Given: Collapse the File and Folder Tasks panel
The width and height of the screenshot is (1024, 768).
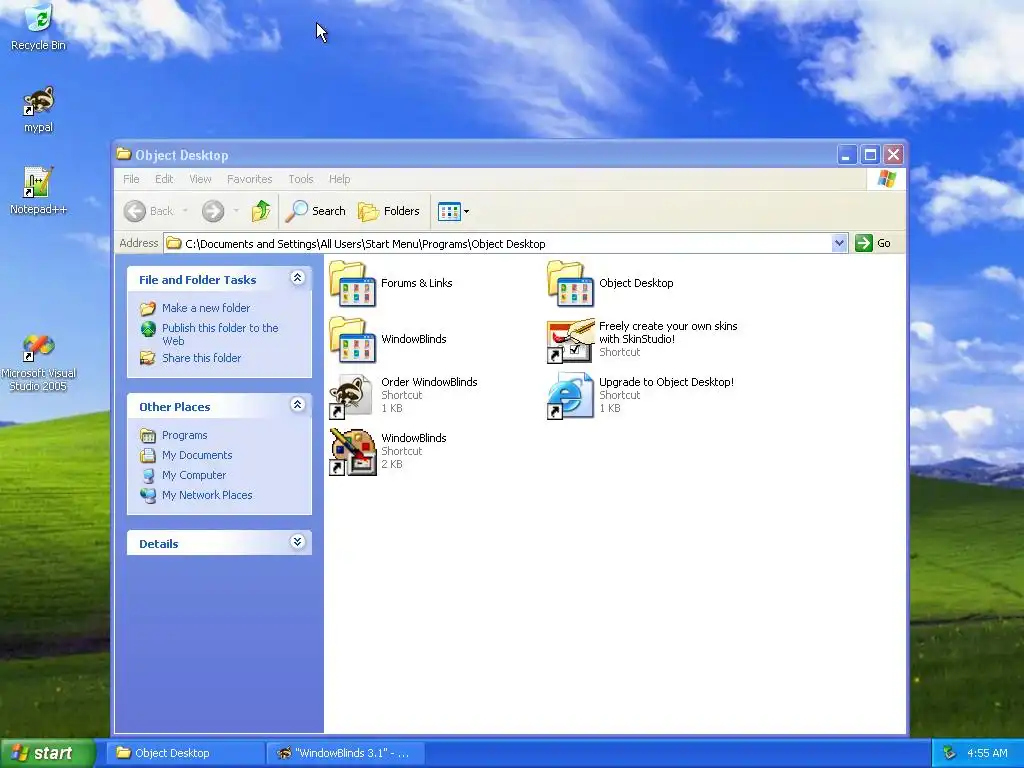Looking at the screenshot, I should [297, 278].
